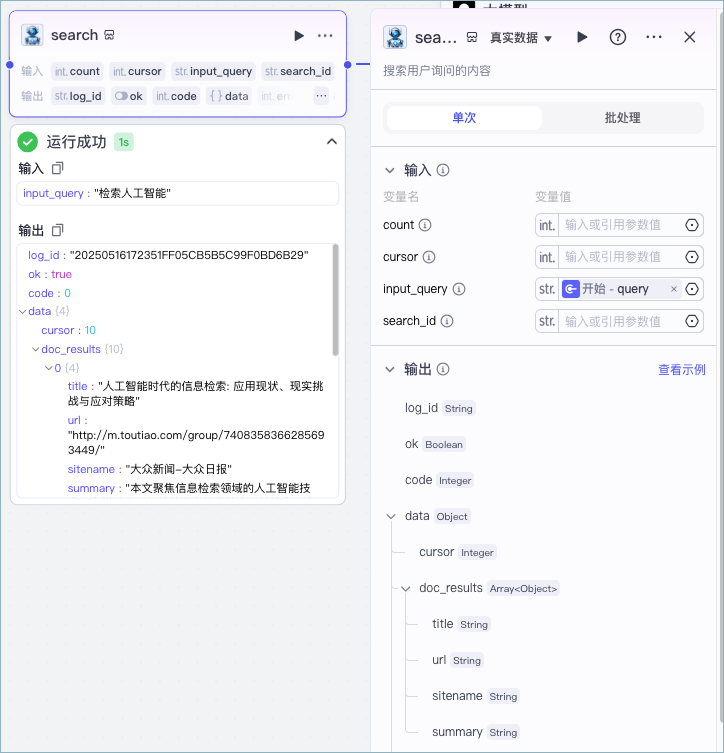Click the result panel vertical scrollbar
Screen dimensions: 724x753
coord(336,300)
